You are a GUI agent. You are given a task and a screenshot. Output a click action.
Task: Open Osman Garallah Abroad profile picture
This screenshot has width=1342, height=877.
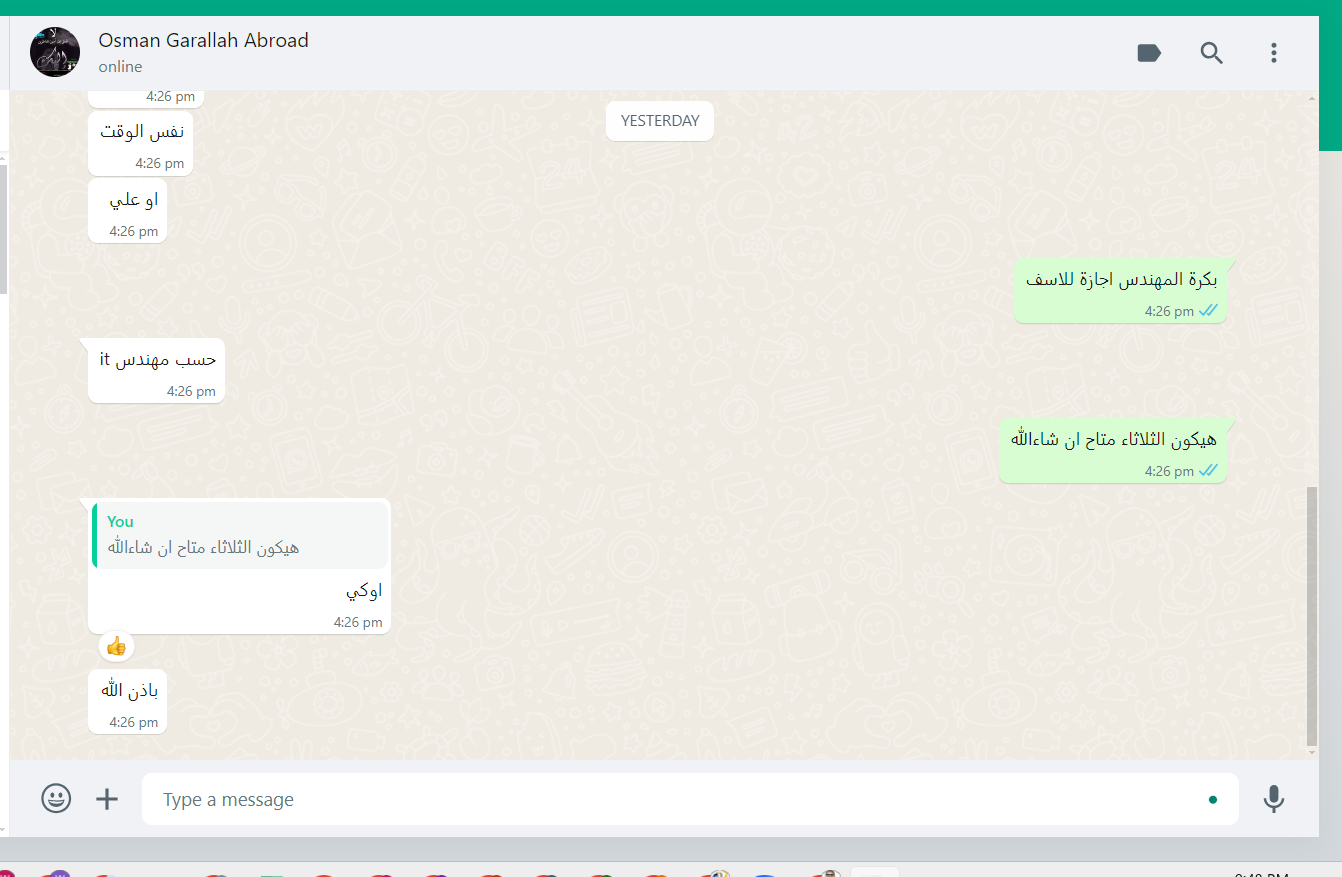[x=55, y=52]
